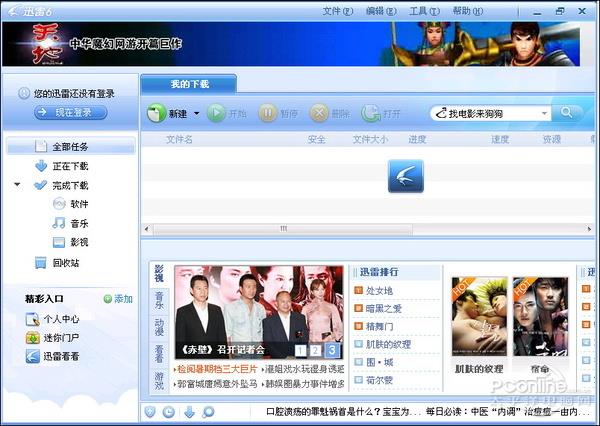Screen dimensions: 600x426
Task: Click the Start (开始) play icon
Action: click(216, 113)
